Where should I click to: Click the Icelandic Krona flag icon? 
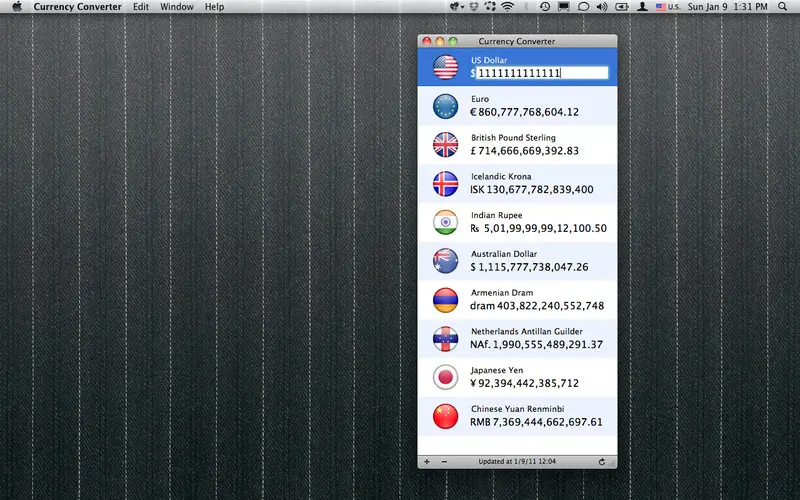pyautogui.click(x=445, y=184)
